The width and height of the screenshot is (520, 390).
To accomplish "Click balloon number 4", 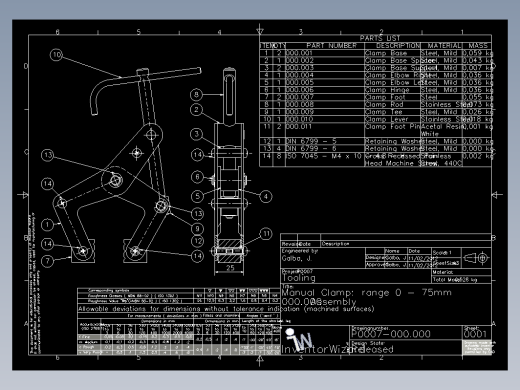I will click(x=266, y=196).
